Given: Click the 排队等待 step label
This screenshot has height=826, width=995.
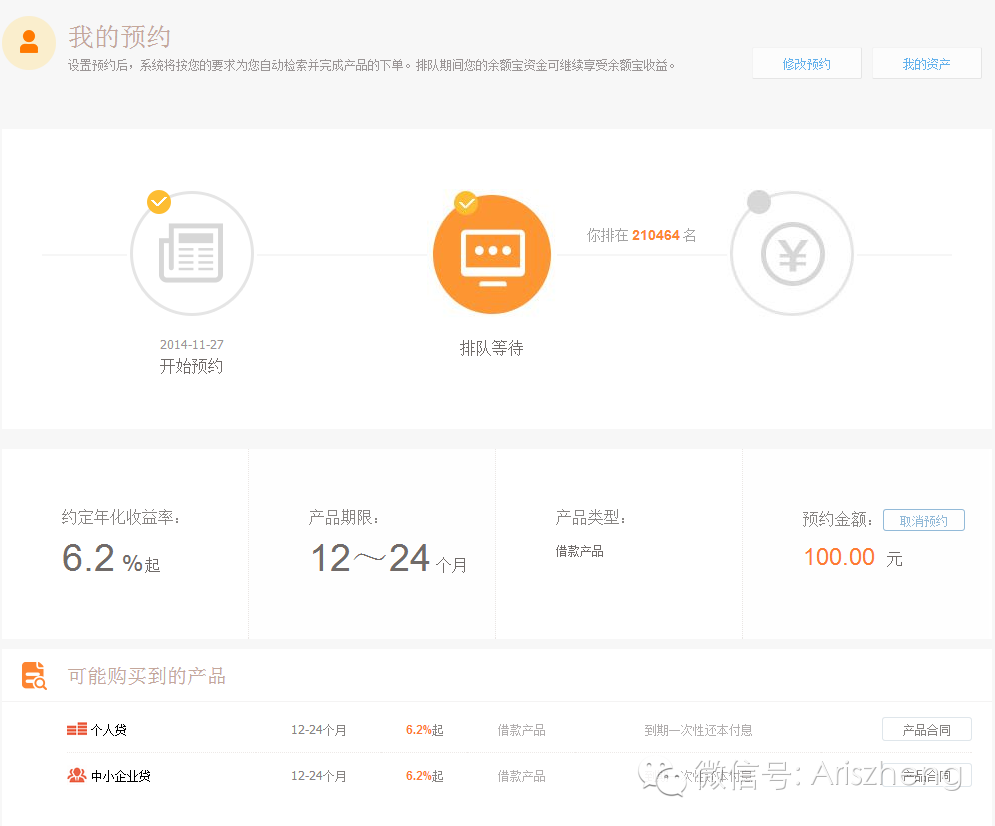Looking at the screenshot, I should pyautogui.click(x=491, y=348).
